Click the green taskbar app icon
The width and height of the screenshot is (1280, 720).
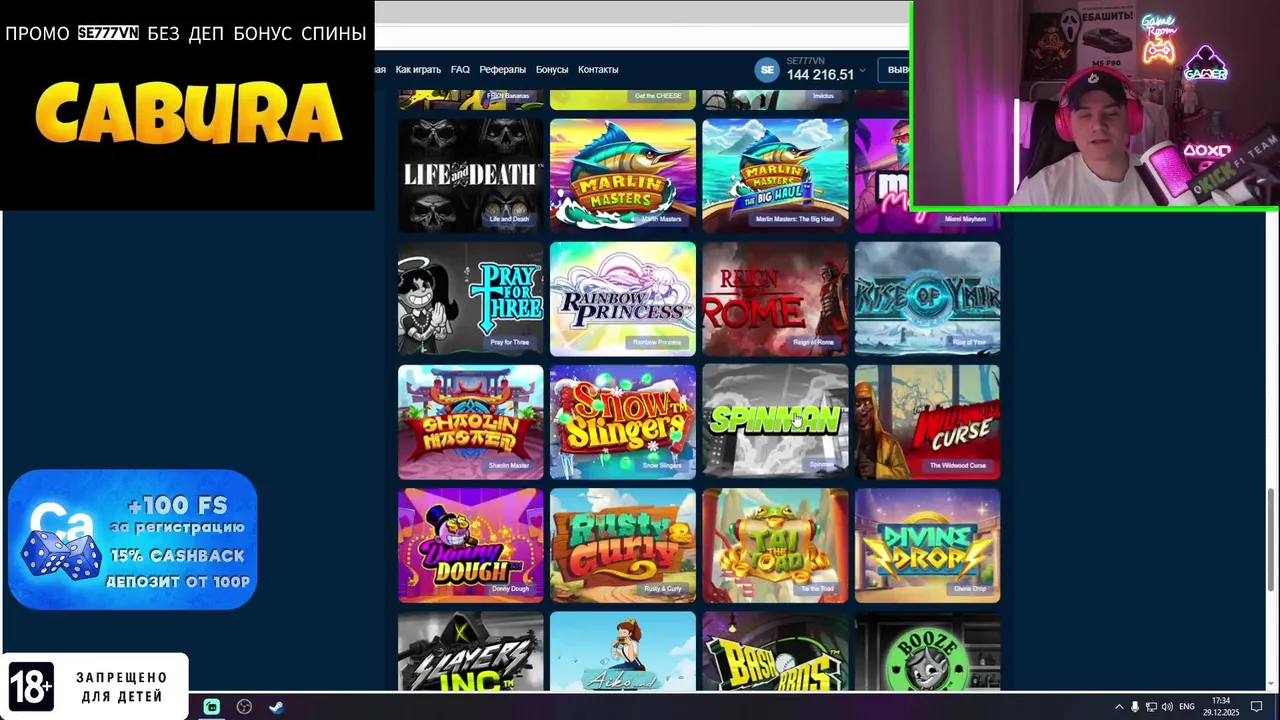point(212,707)
